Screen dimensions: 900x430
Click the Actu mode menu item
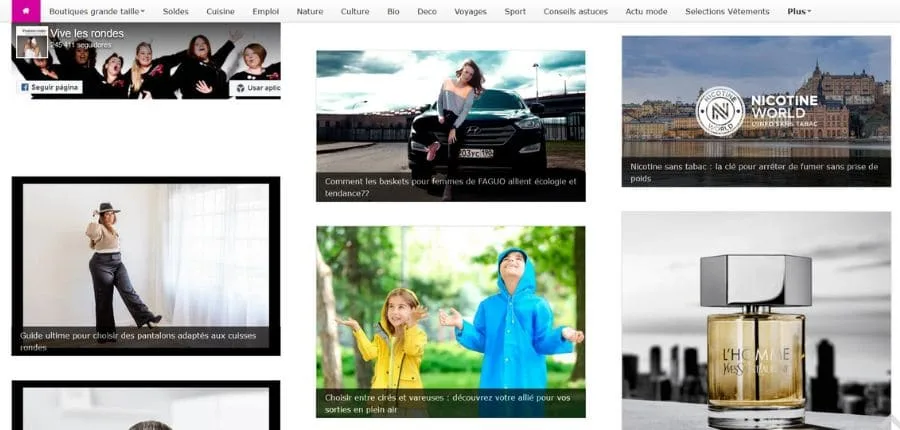(x=647, y=11)
